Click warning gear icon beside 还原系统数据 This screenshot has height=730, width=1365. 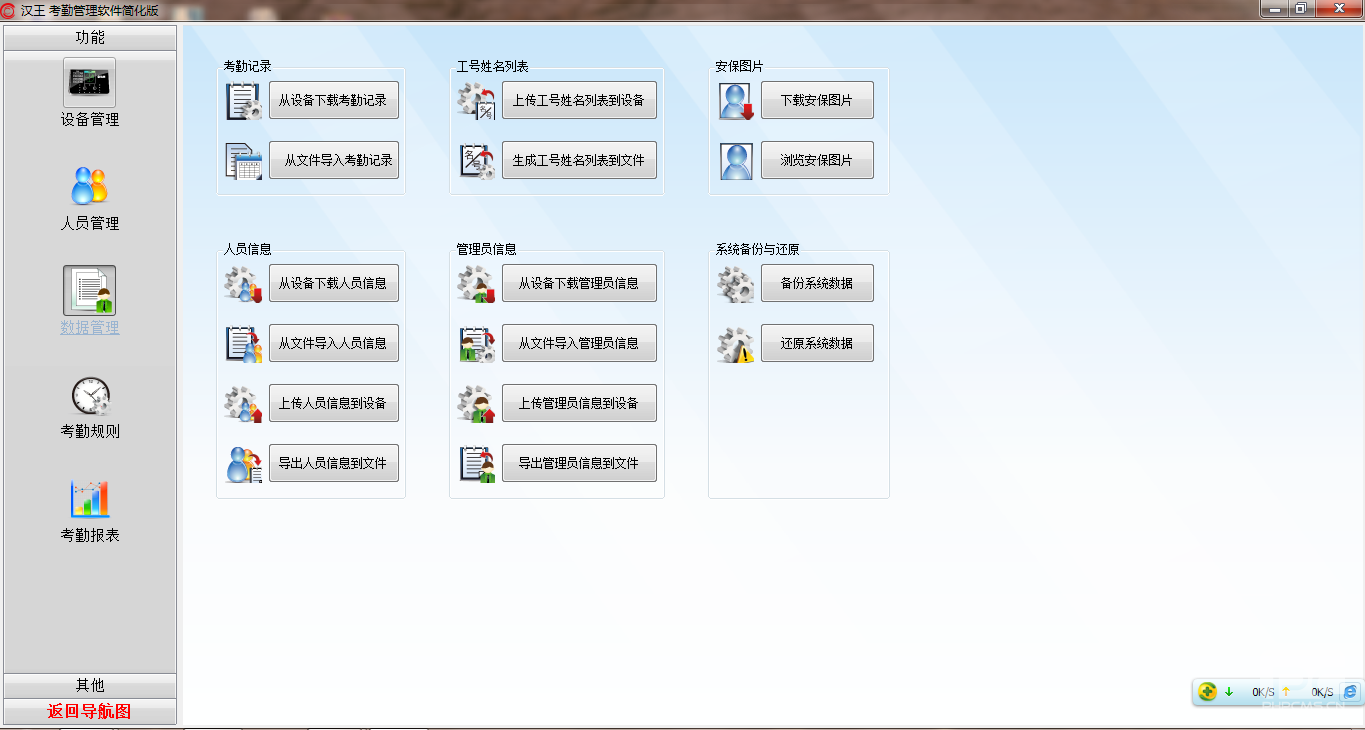[x=737, y=344]
